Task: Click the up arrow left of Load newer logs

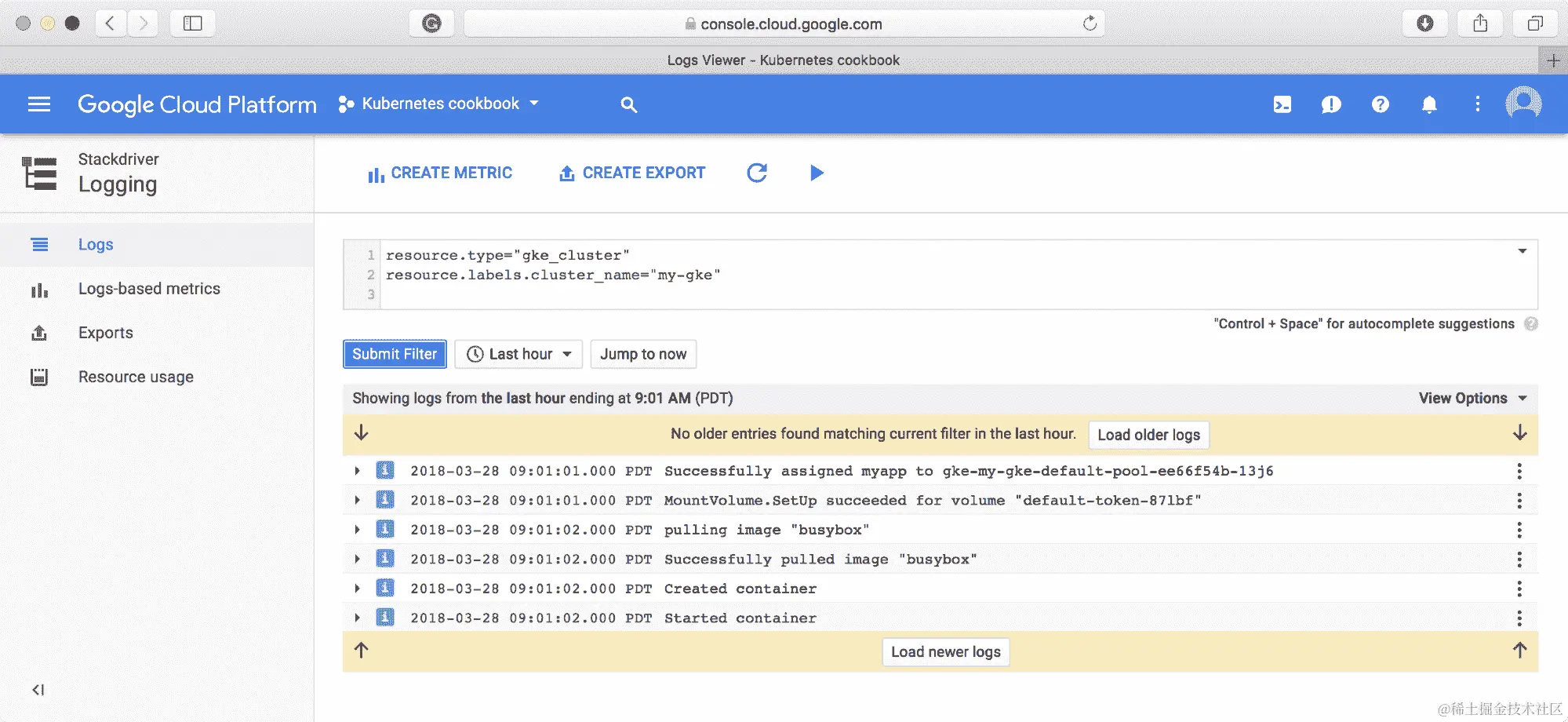Action: point(362,651)
